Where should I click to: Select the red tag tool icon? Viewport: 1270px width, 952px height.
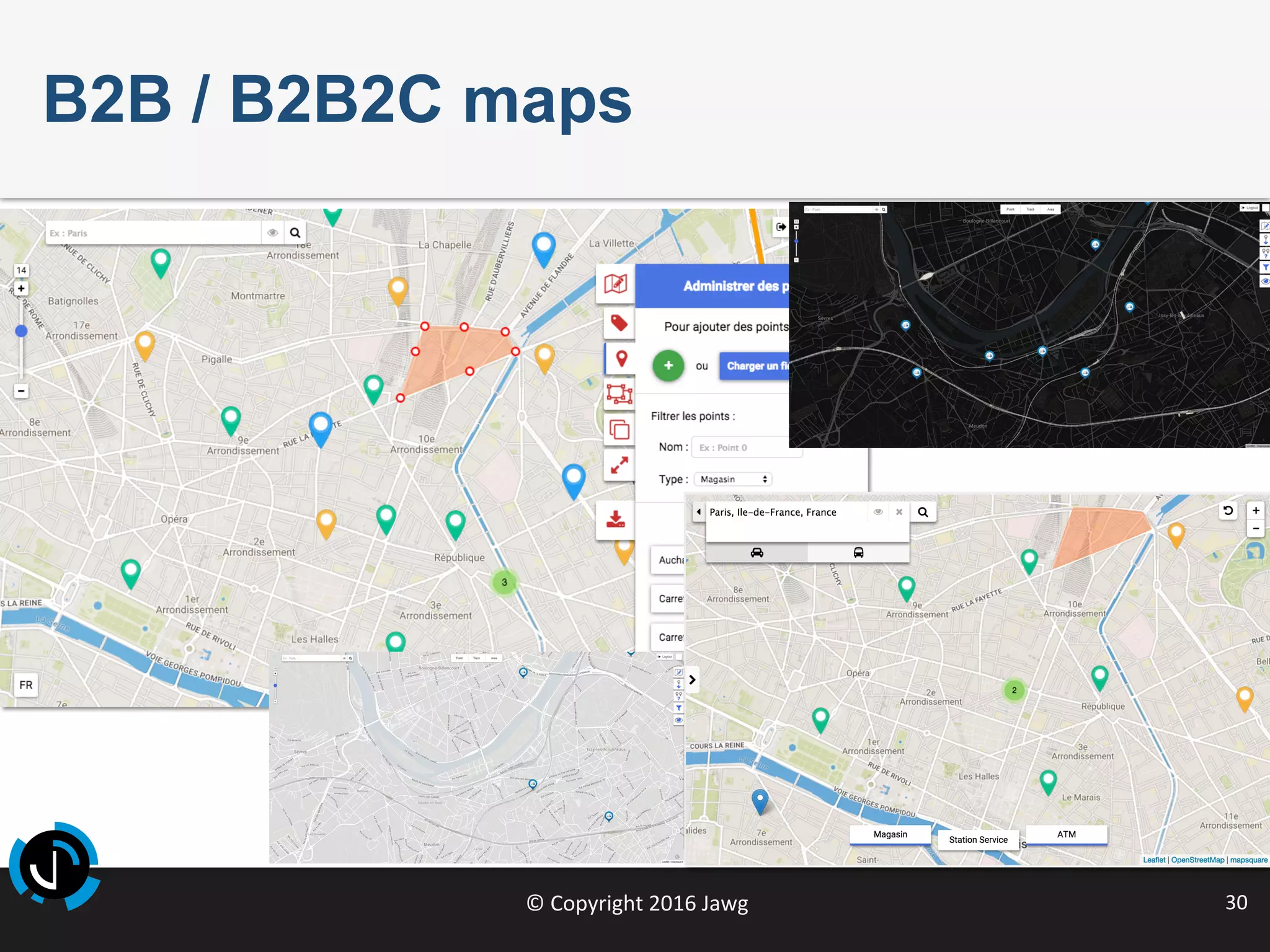(618, 322)
